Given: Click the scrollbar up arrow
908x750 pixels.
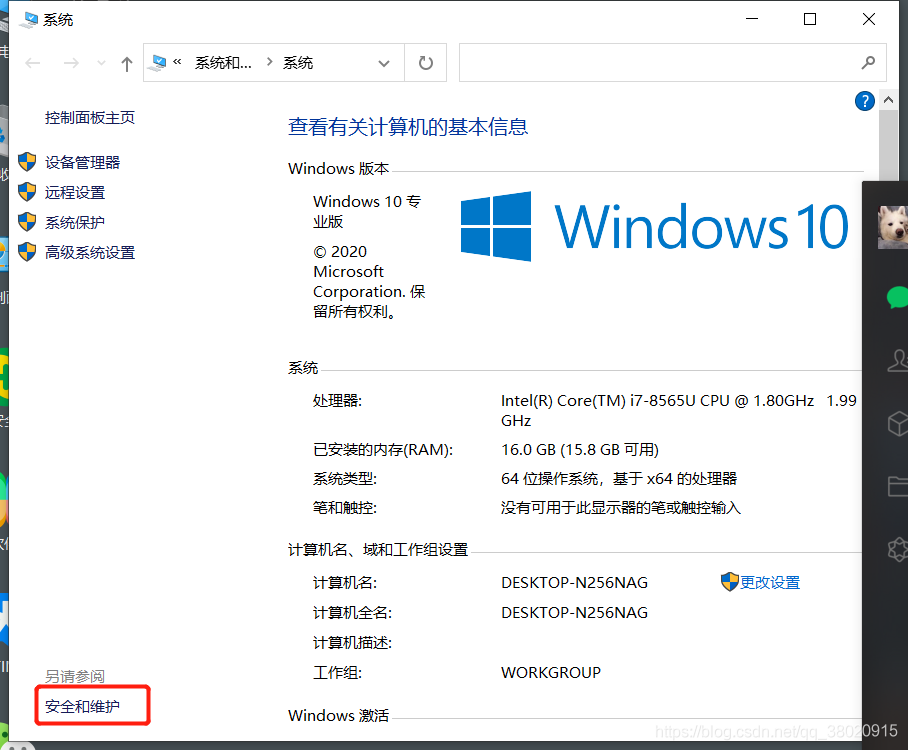Looking at the screenshot, I should pos(888,100).
